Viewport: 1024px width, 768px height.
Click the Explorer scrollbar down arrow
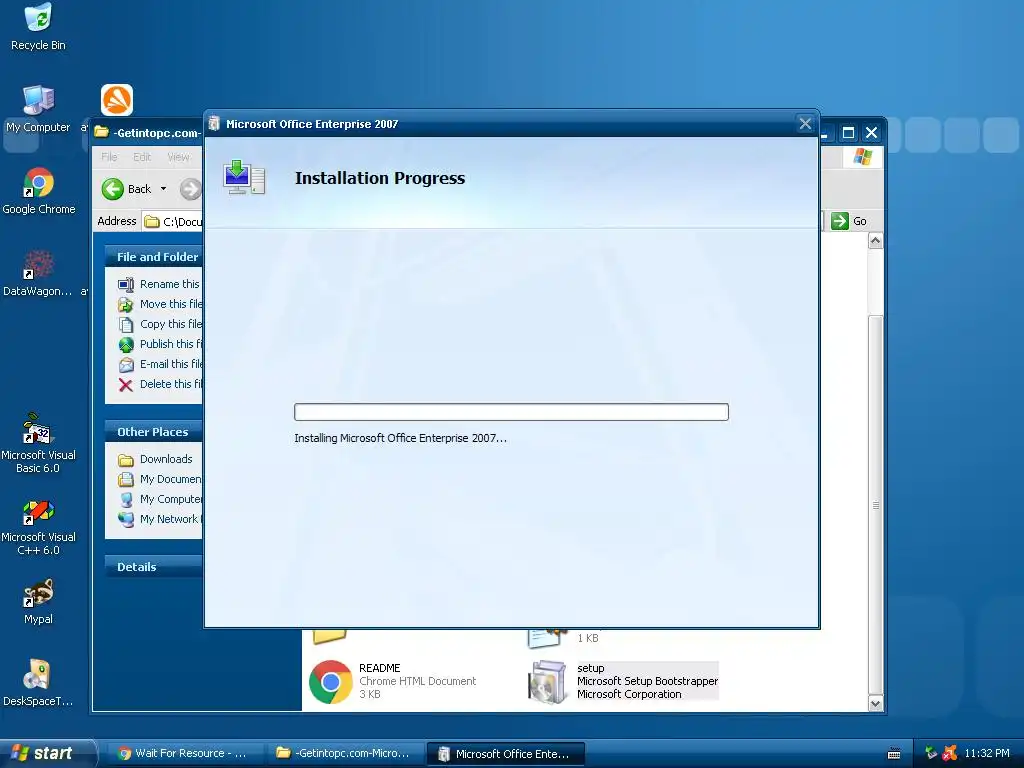pos(875,703)
